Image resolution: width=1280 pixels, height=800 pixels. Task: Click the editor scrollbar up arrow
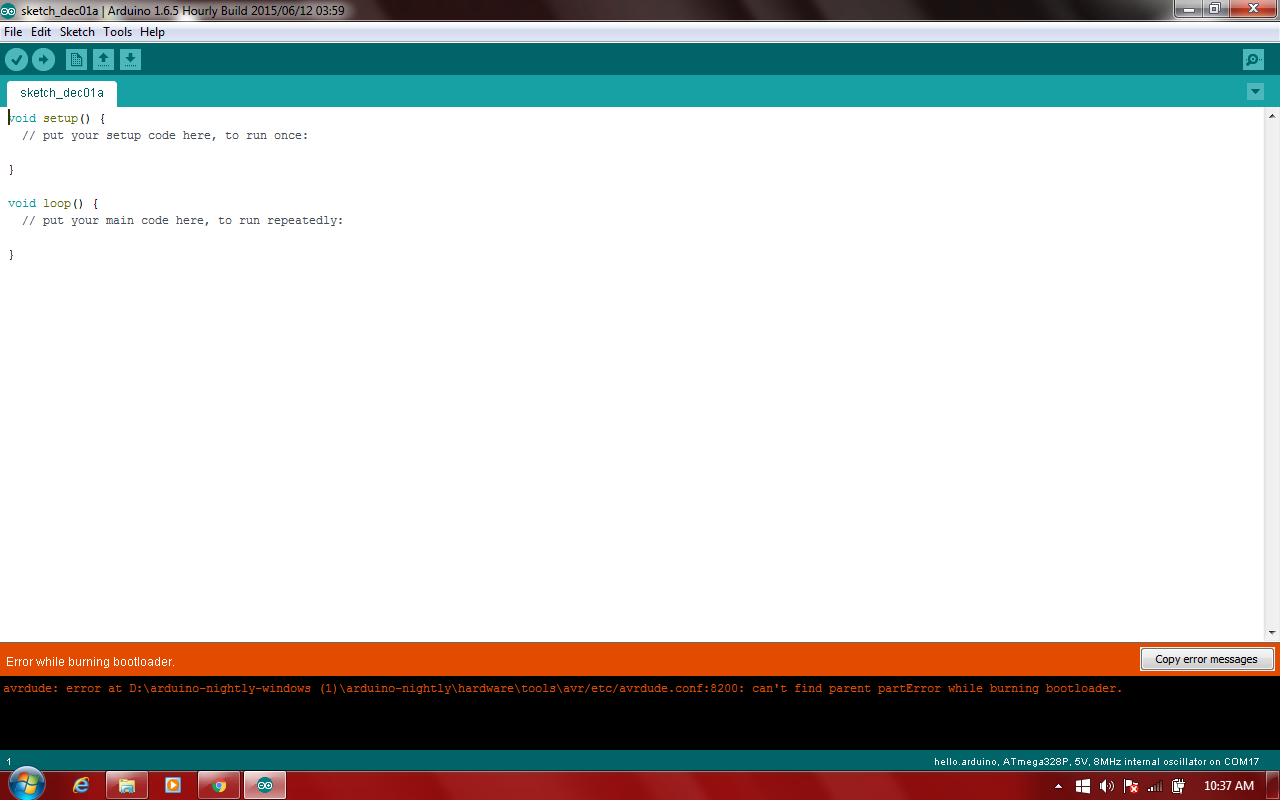[1272, 115]
